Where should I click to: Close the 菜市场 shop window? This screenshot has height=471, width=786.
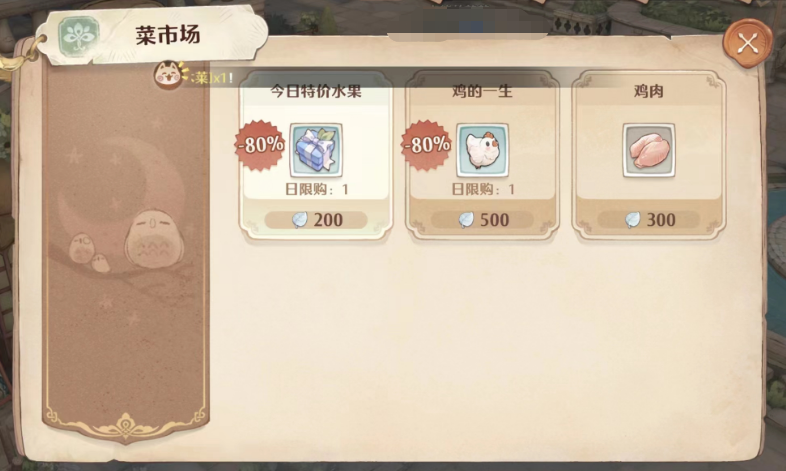click(x=747, y=44)
